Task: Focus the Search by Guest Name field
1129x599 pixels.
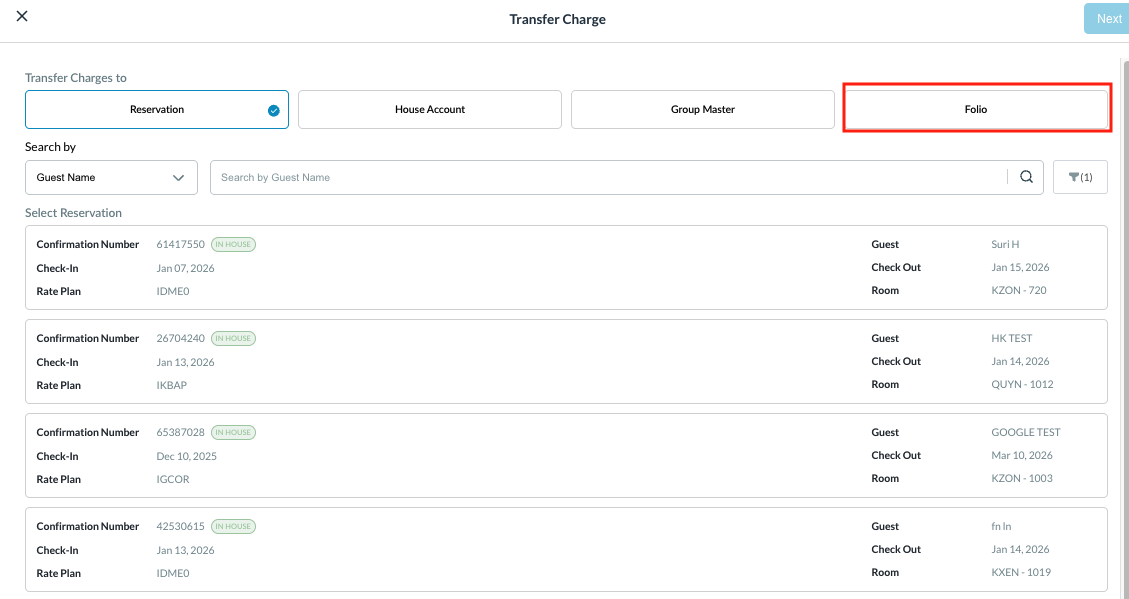Action: click(607, 177)
